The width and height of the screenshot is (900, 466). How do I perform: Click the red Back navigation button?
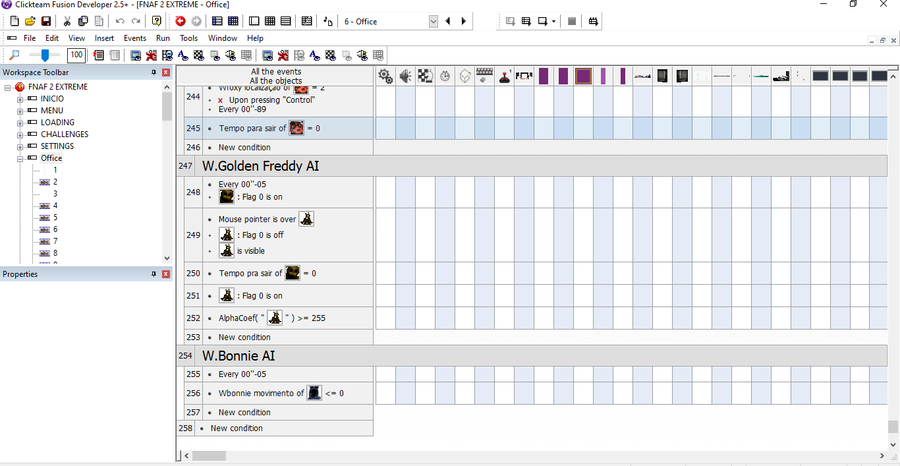point(180,21)
